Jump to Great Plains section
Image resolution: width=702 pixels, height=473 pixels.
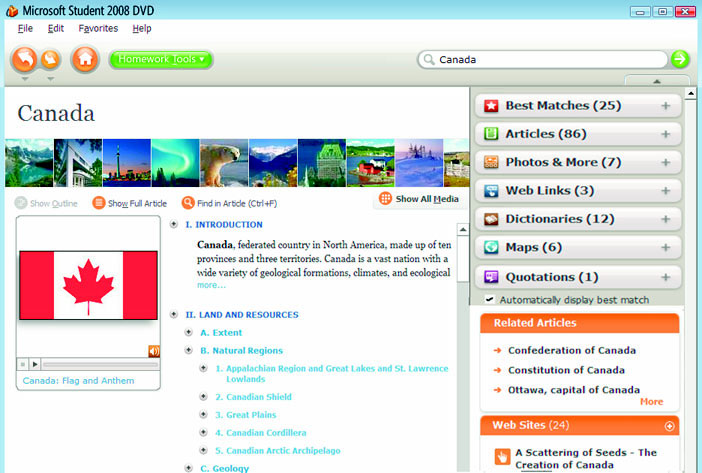point(246,415)
